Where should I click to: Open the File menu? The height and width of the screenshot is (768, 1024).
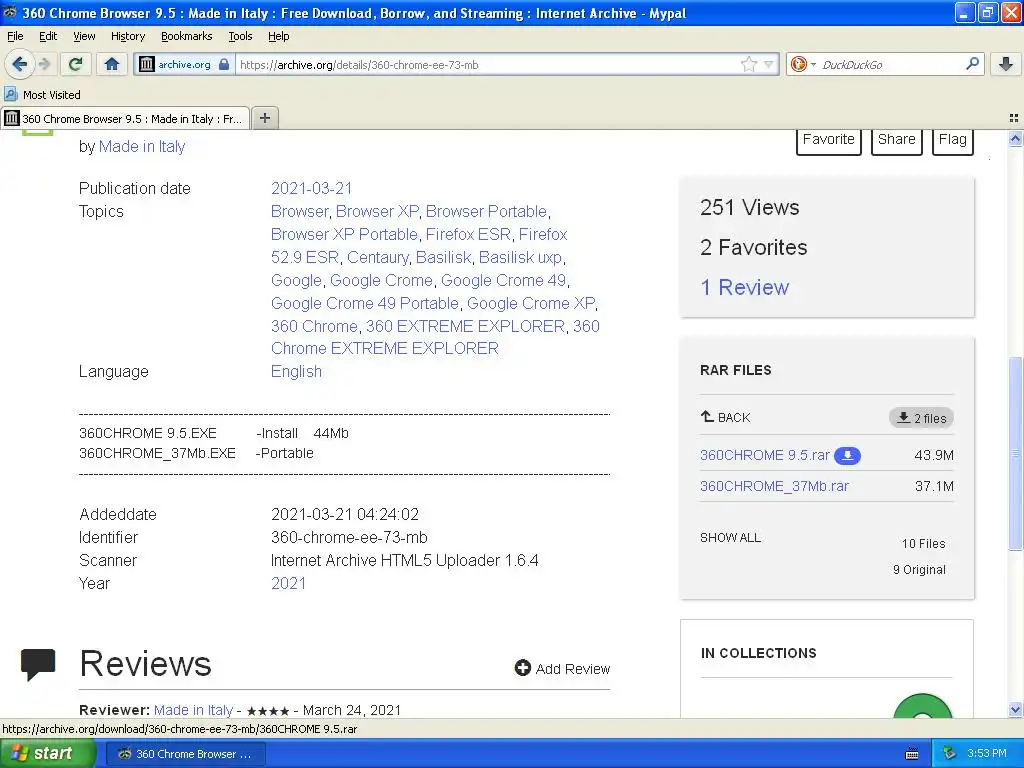15,36
